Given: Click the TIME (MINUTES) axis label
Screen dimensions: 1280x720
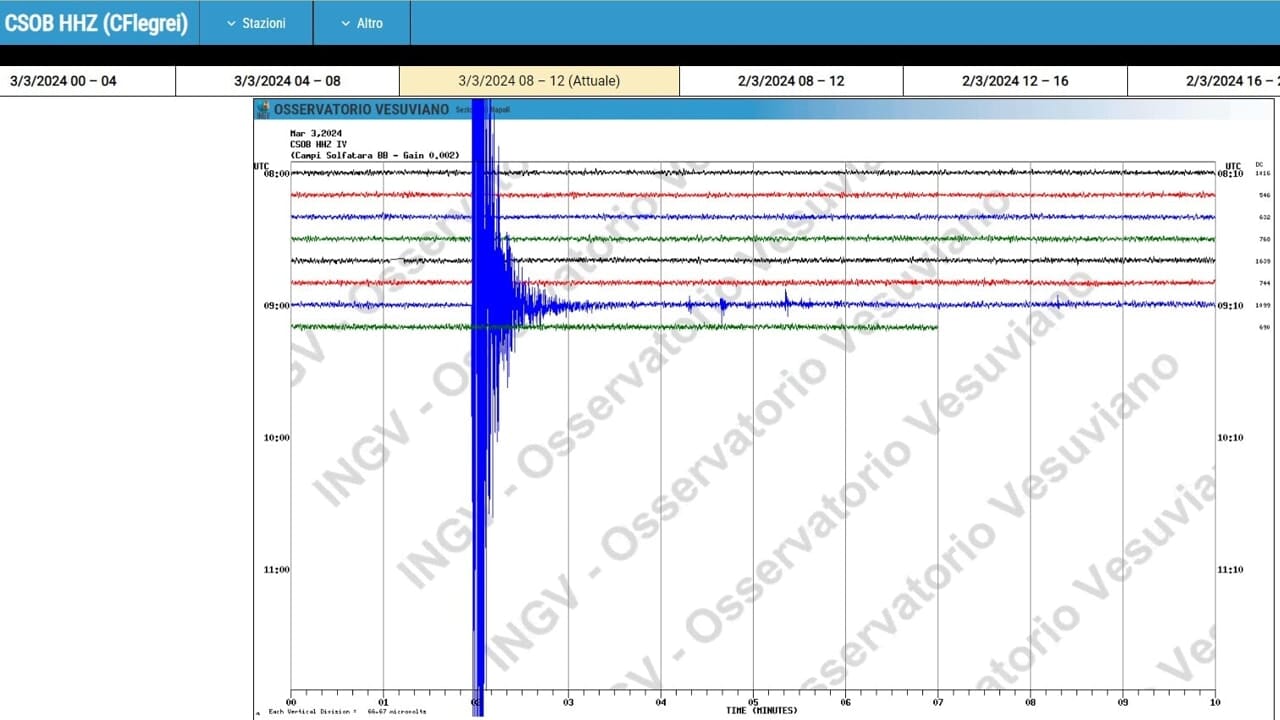Looking at the screenshot, I should click(762, 710).
